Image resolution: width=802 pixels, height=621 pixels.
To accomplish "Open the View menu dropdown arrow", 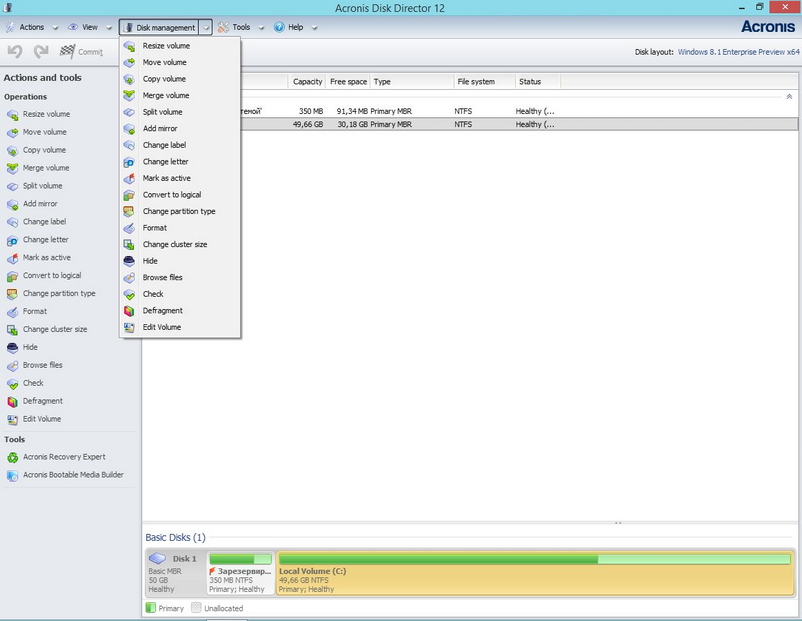I will (x=108, y=28).
